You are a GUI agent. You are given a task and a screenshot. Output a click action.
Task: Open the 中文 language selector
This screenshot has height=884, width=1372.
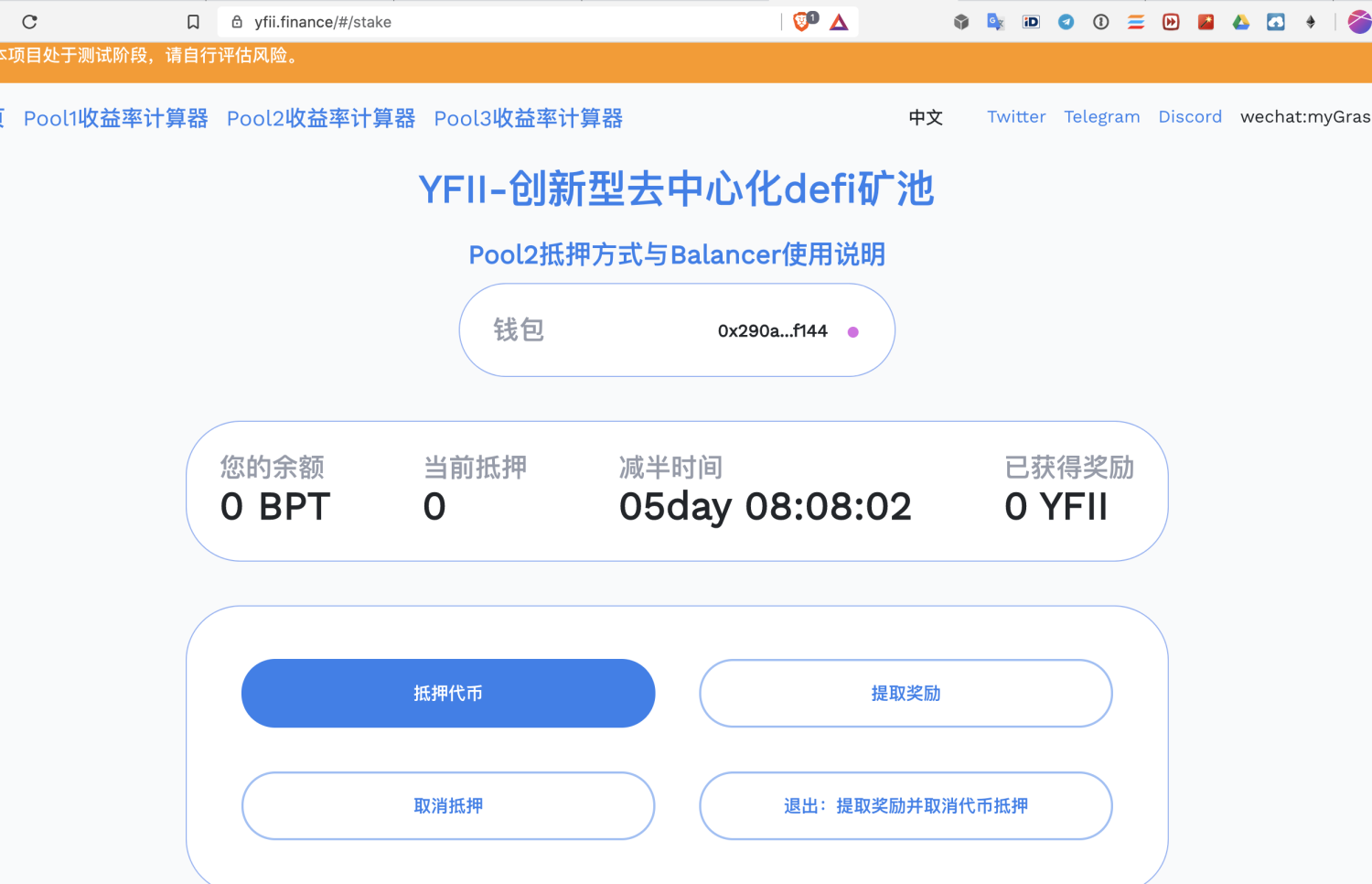pos(925,117)
